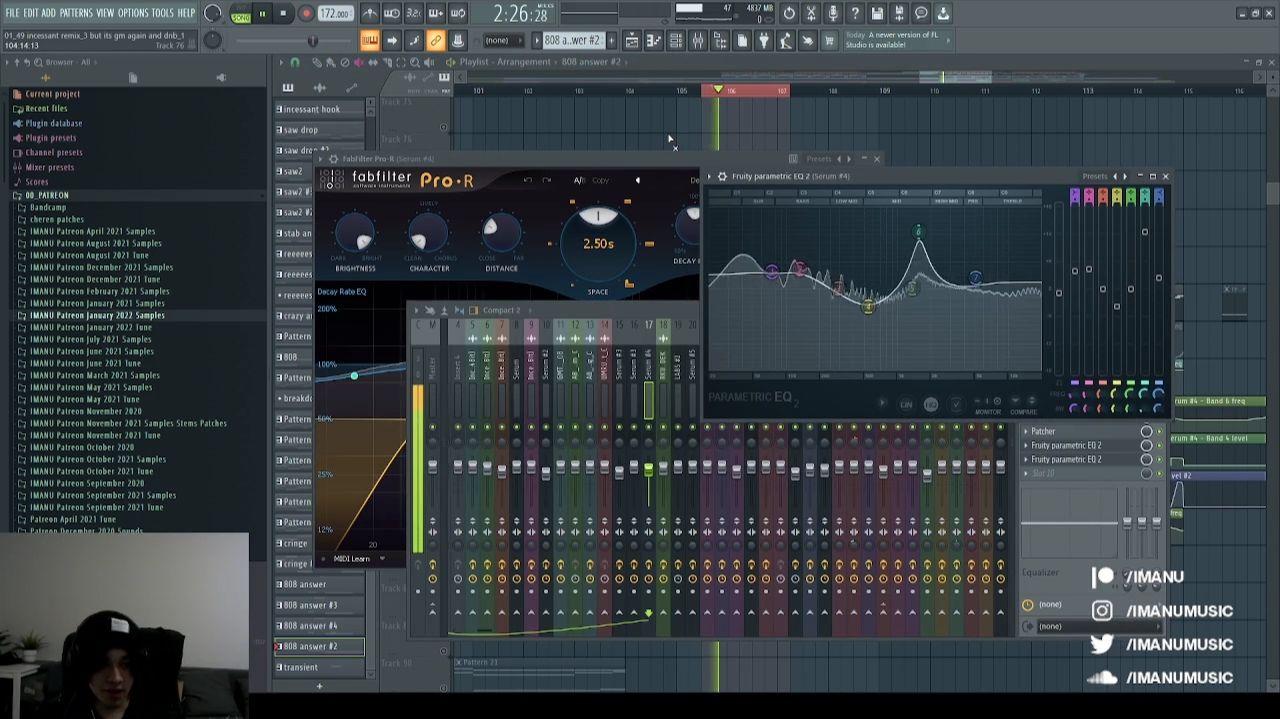Click the tempo field showing 172.000
Image resolution: width=1280 pixels, height=719 pixels.
[335, 14]
